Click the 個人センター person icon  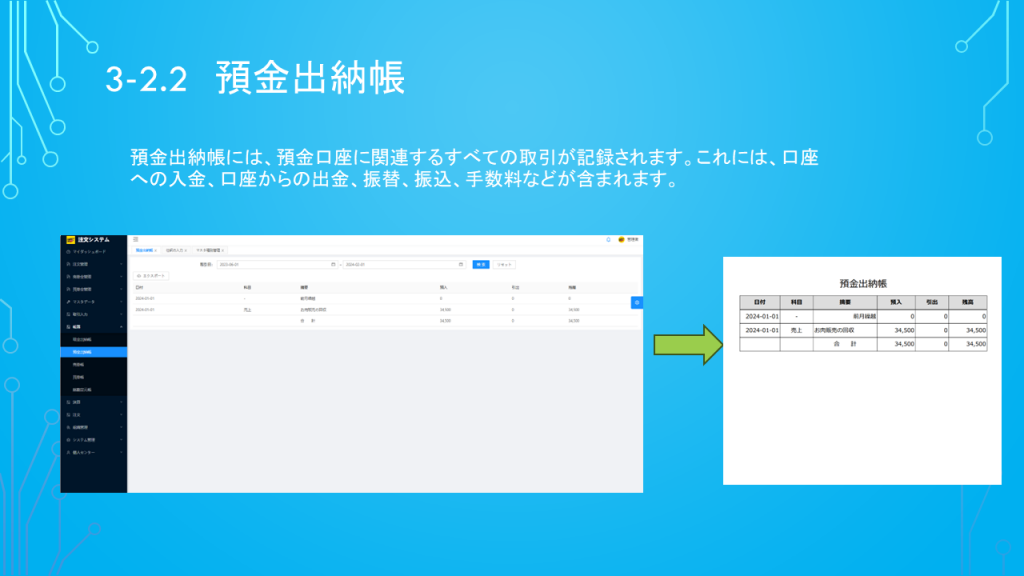(x=69, y=452)
